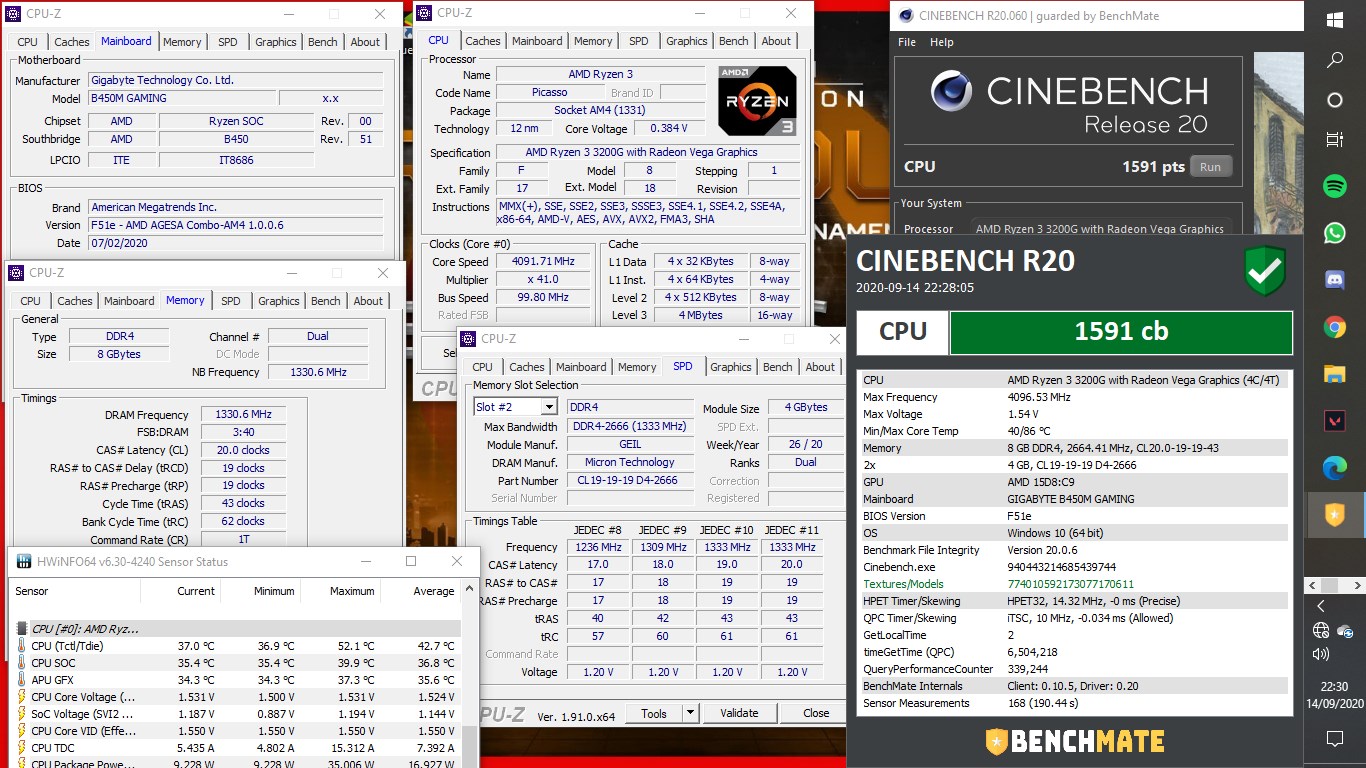Click the DRAM Frequency value 1330.6 MHz
Screen dimensions: 1366x768
(x=243, y=414)
